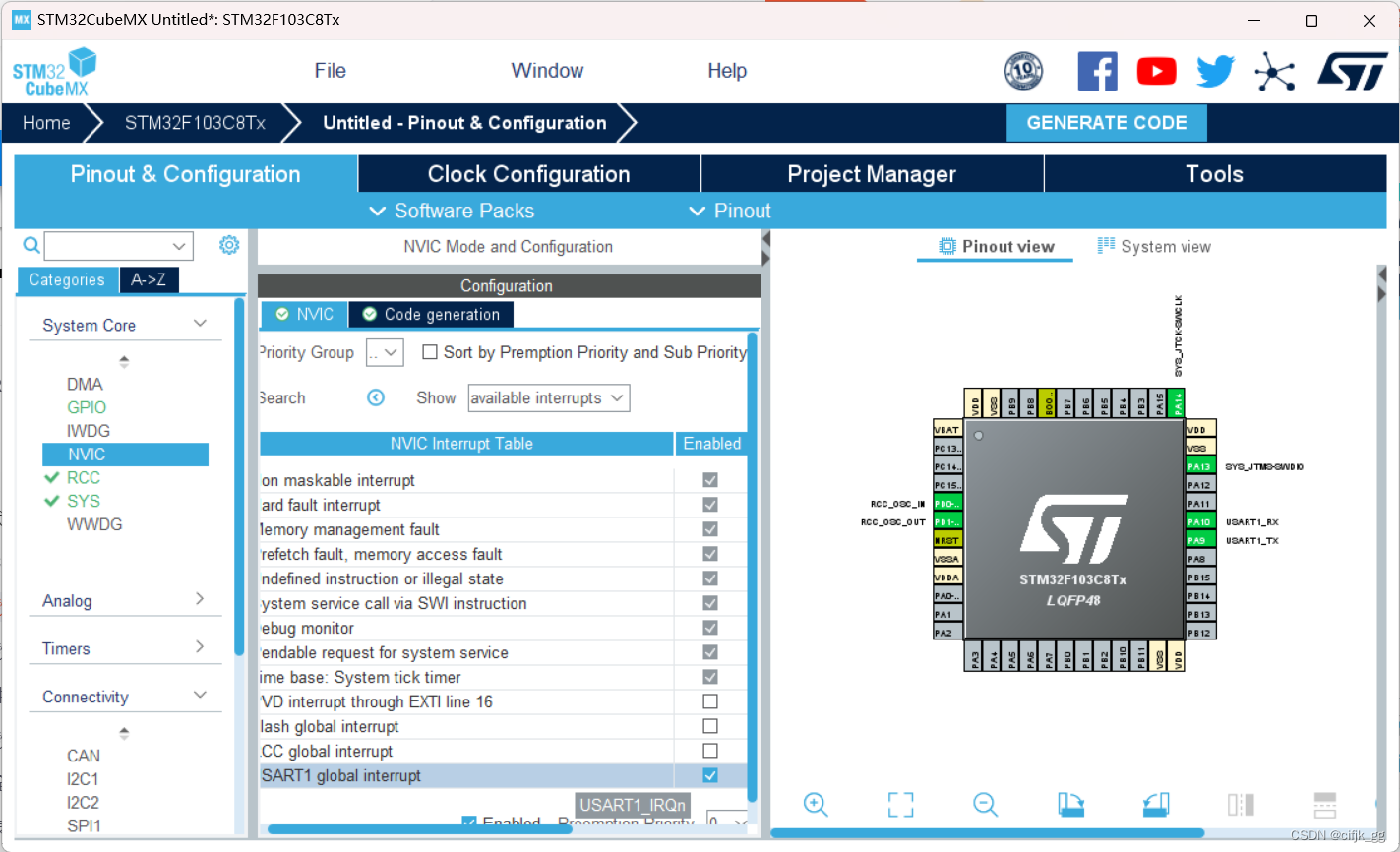The height and width of the screenshot is (852, 1400).
Task: Open the NVIC search settings gear
Action: pyautogui.click(x=229, y=245)
